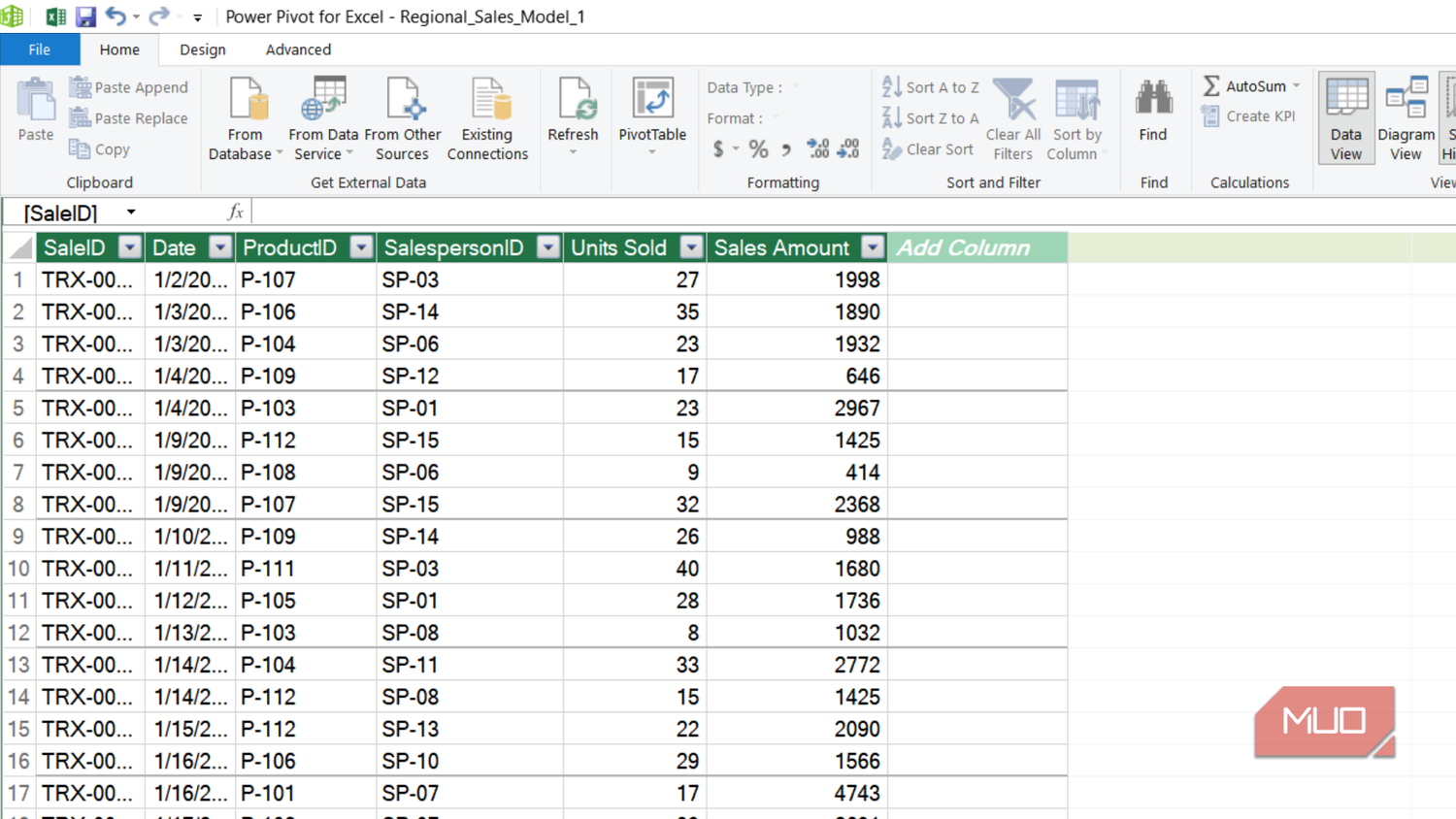Clear All Filters

click(1013, 118)
